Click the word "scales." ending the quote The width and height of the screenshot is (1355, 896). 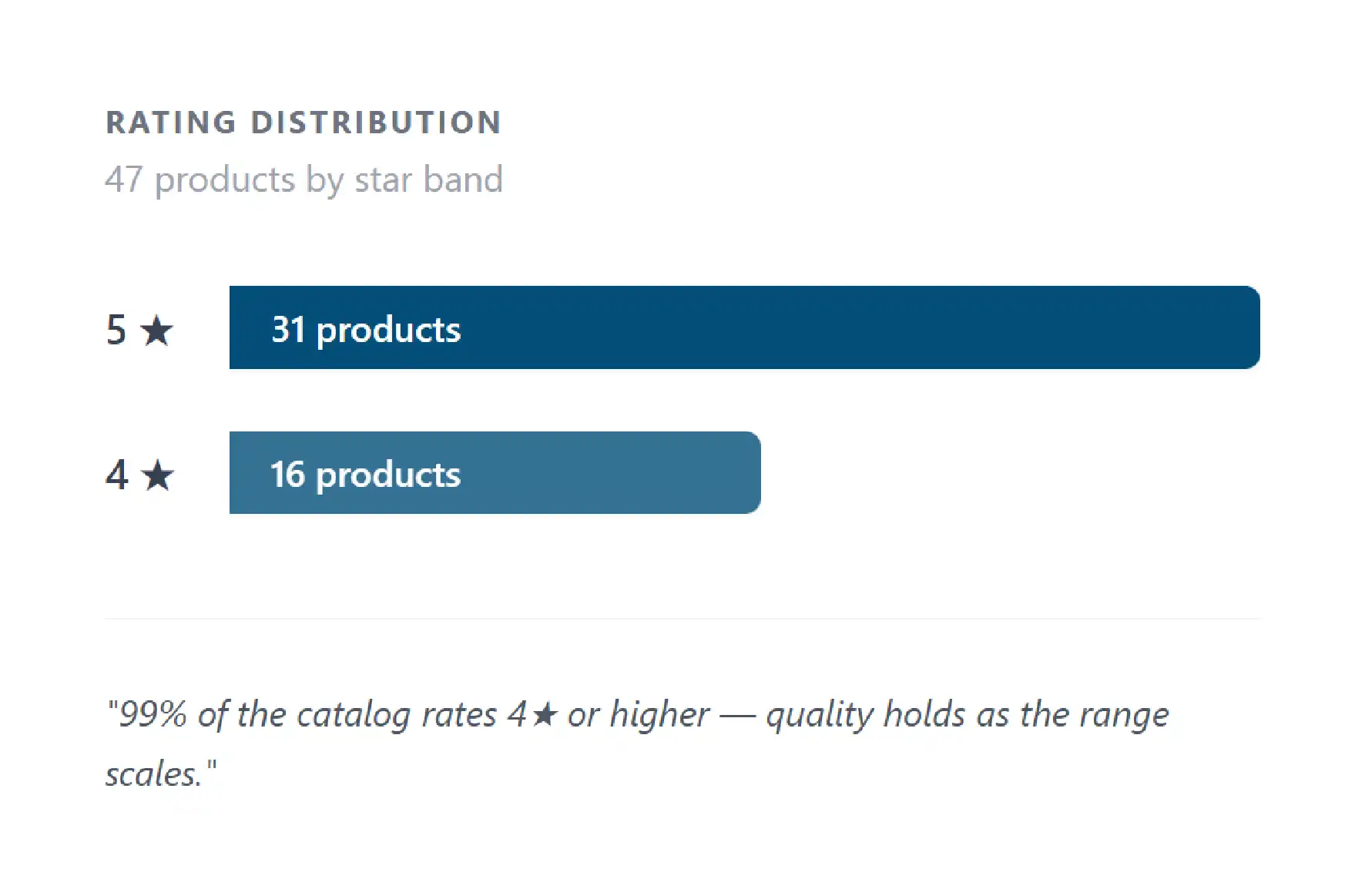click(153, 774)
